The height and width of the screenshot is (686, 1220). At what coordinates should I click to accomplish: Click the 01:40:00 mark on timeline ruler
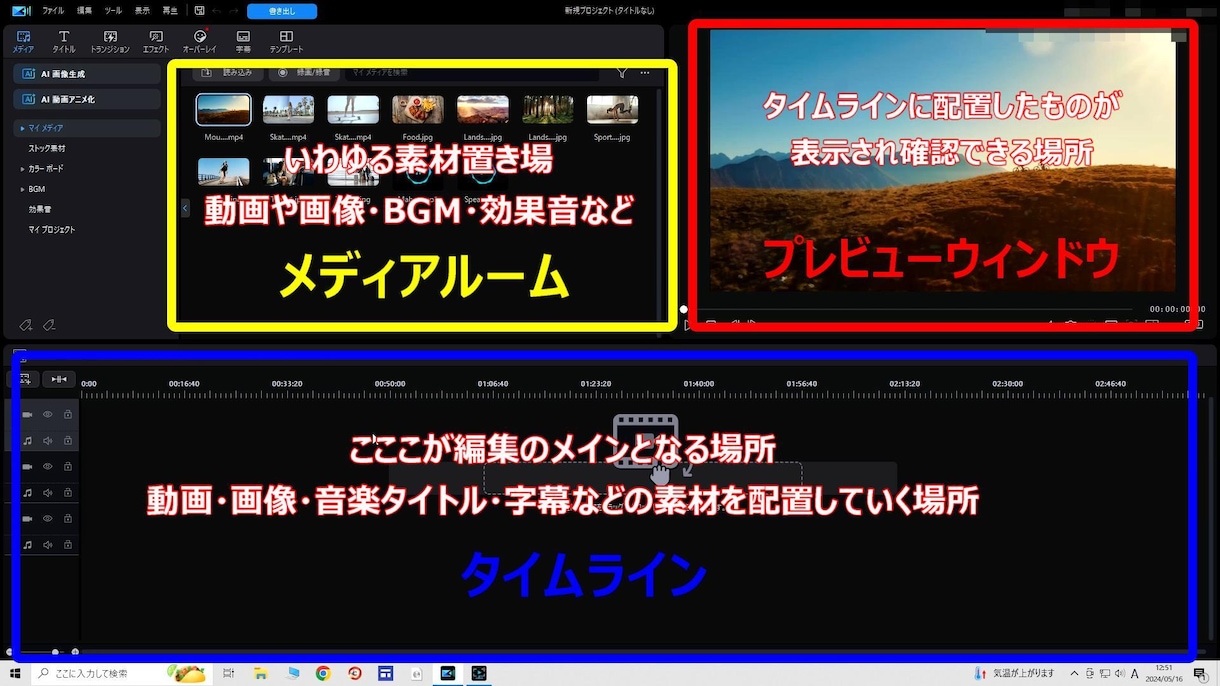699,384
